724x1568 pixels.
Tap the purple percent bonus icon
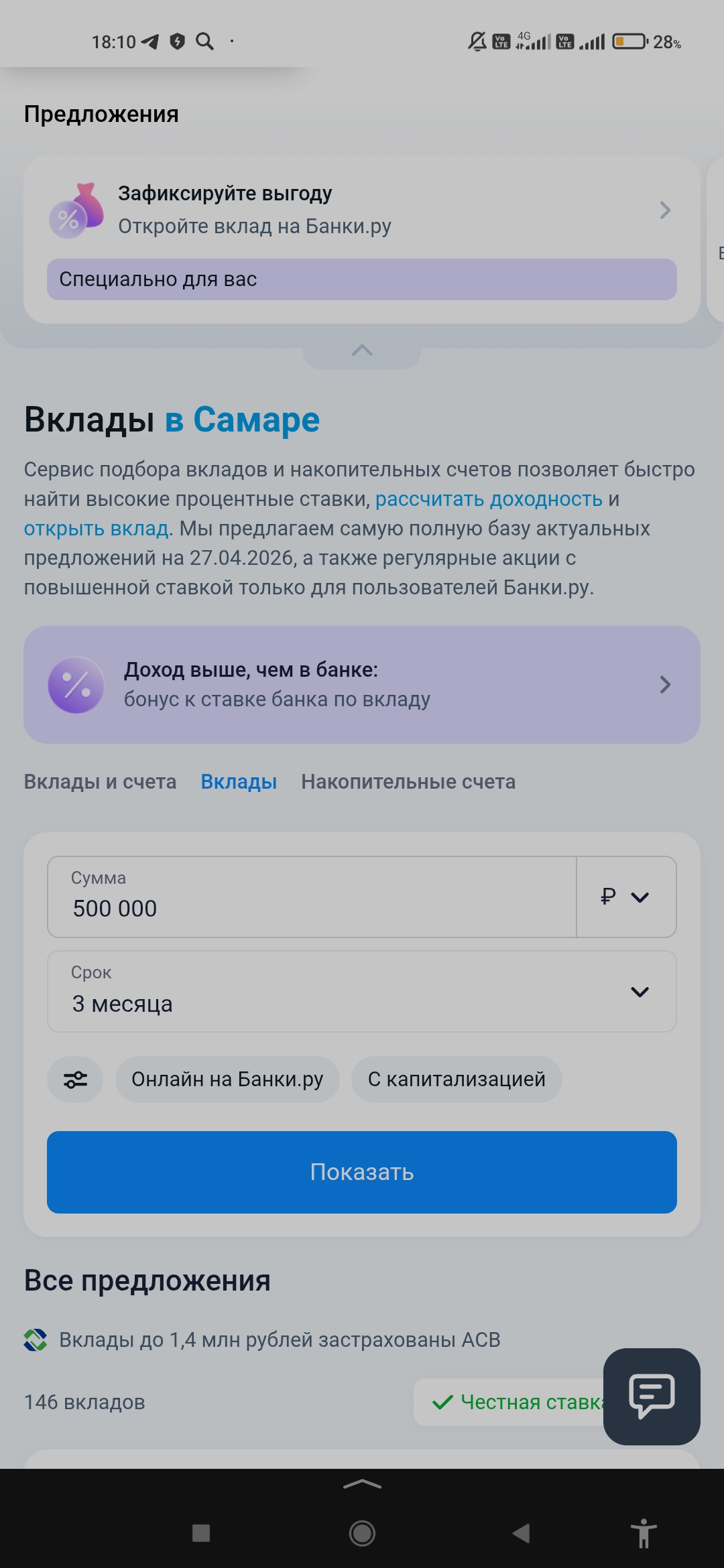click(76, 685)
